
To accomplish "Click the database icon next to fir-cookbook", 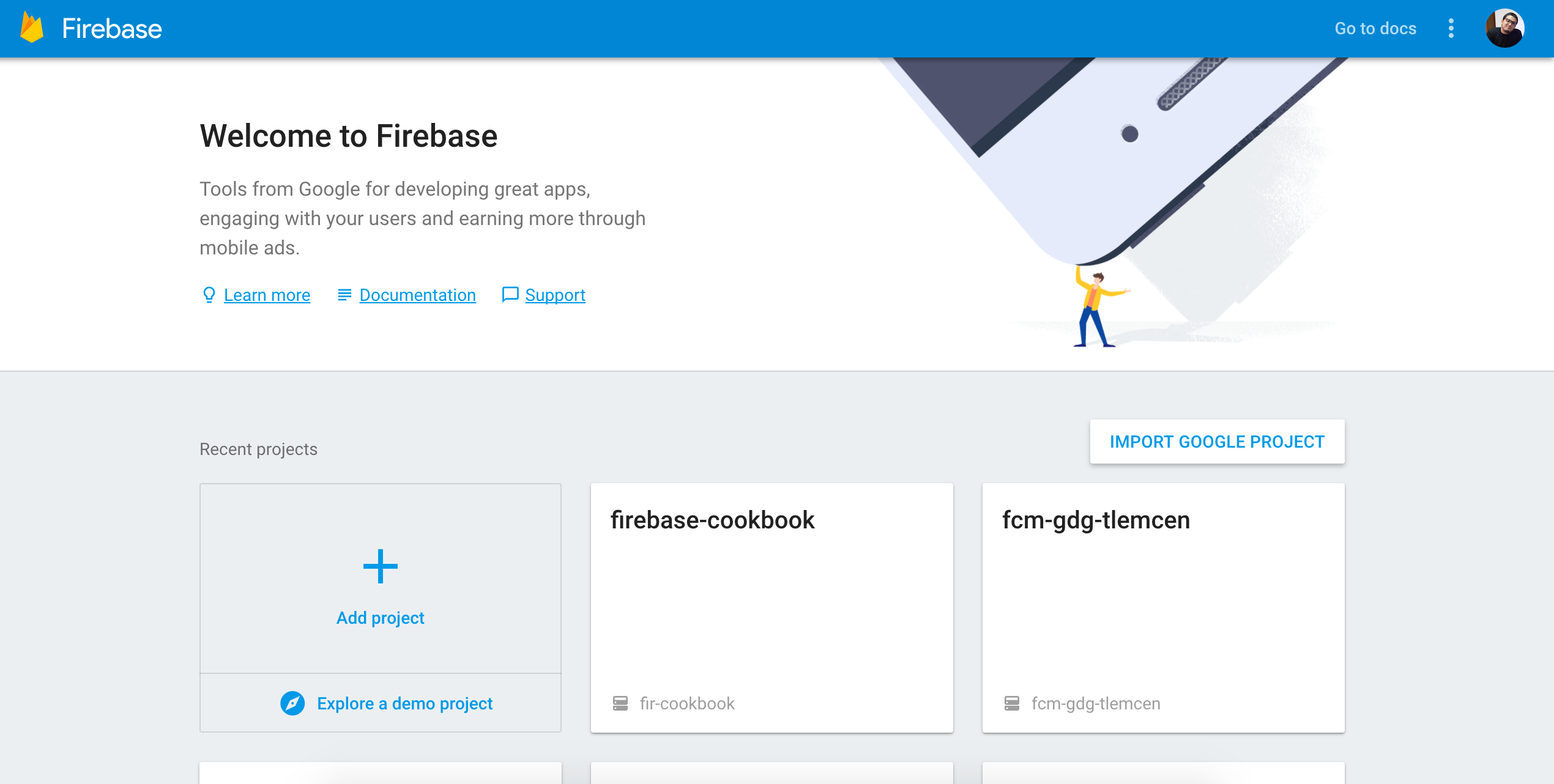I will tap(620, 703).
